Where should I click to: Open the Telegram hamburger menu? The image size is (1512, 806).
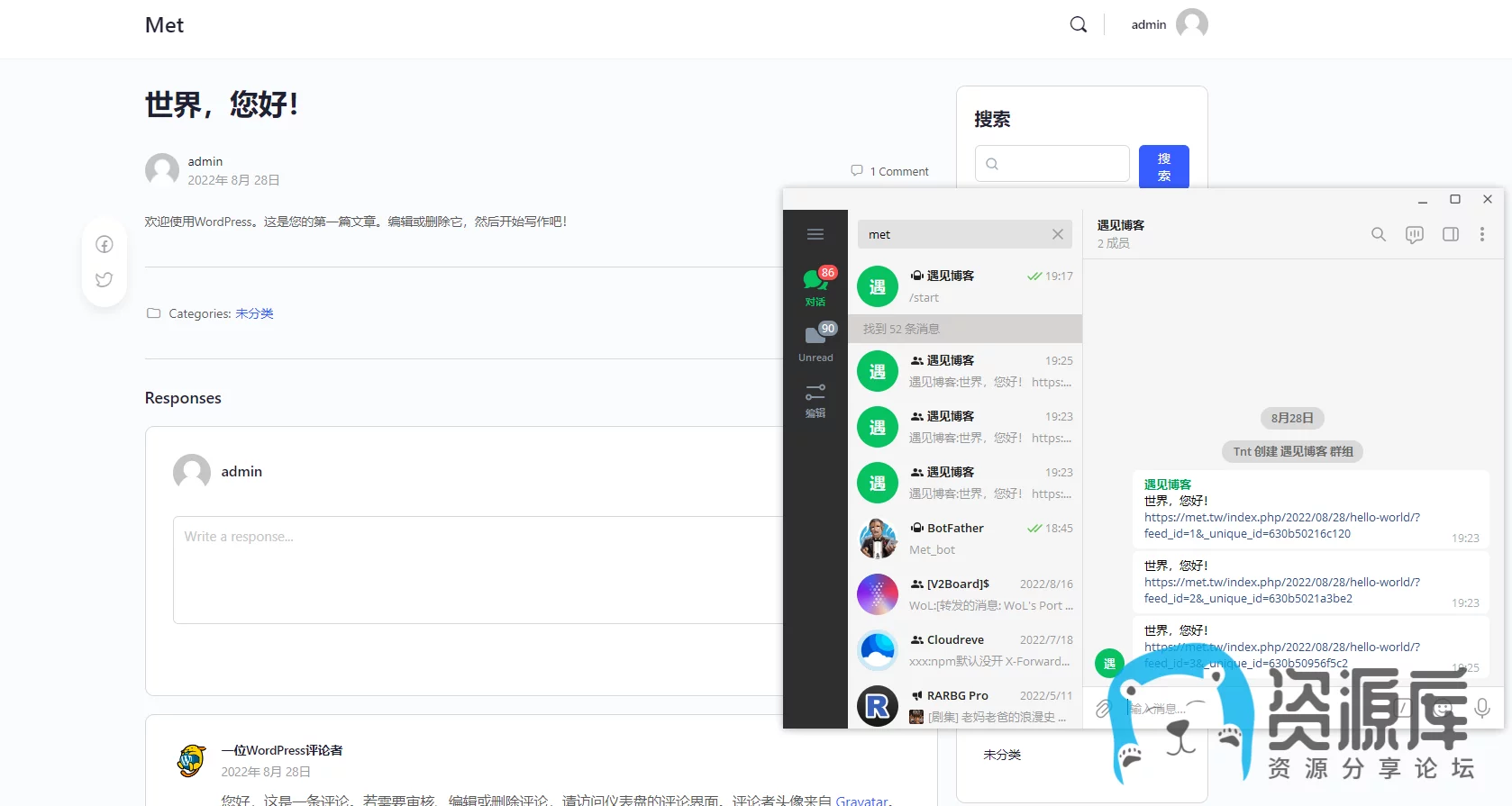(815, 234)
